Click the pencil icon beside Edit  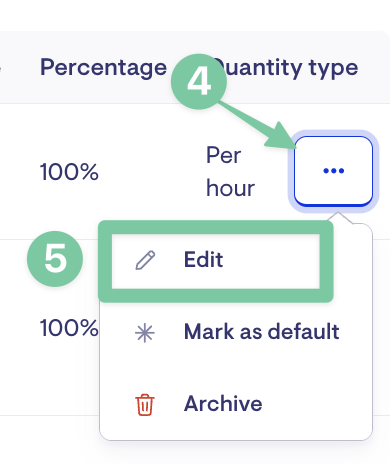coord(145,260)
